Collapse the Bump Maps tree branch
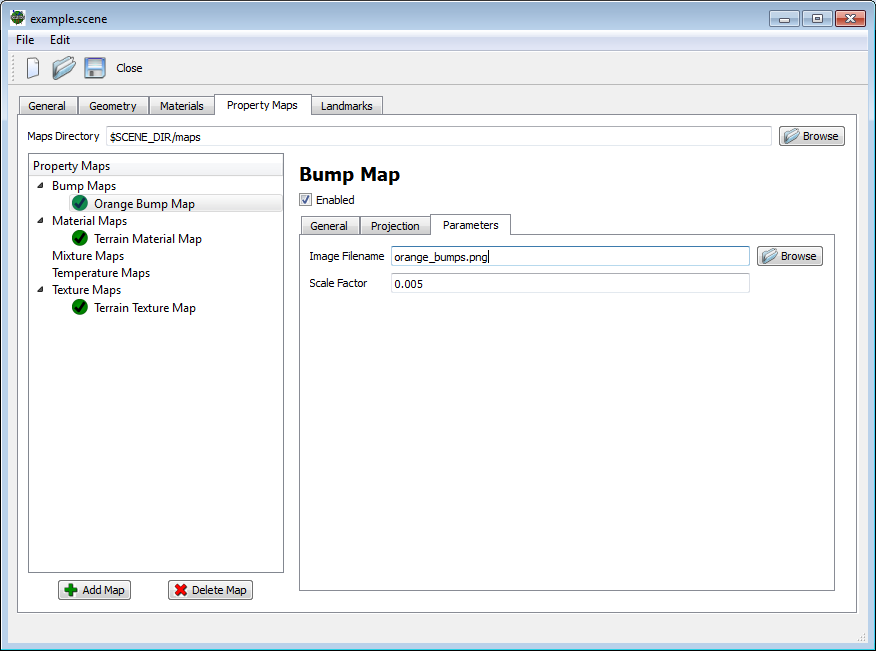Viewport: 876px width, 651px height. (38, 185)
